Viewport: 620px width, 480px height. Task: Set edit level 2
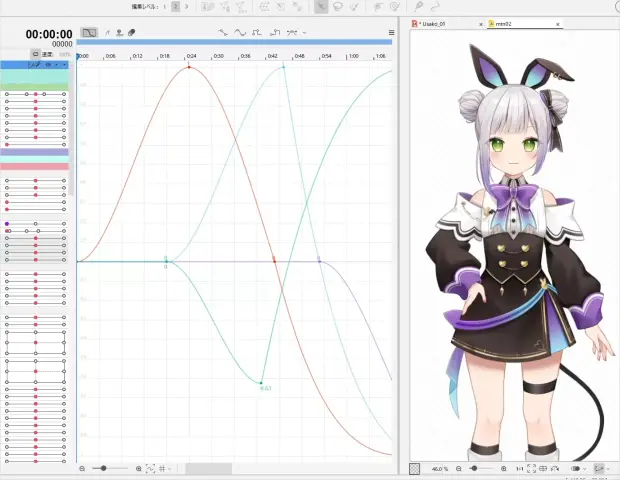tap(176, 7)
